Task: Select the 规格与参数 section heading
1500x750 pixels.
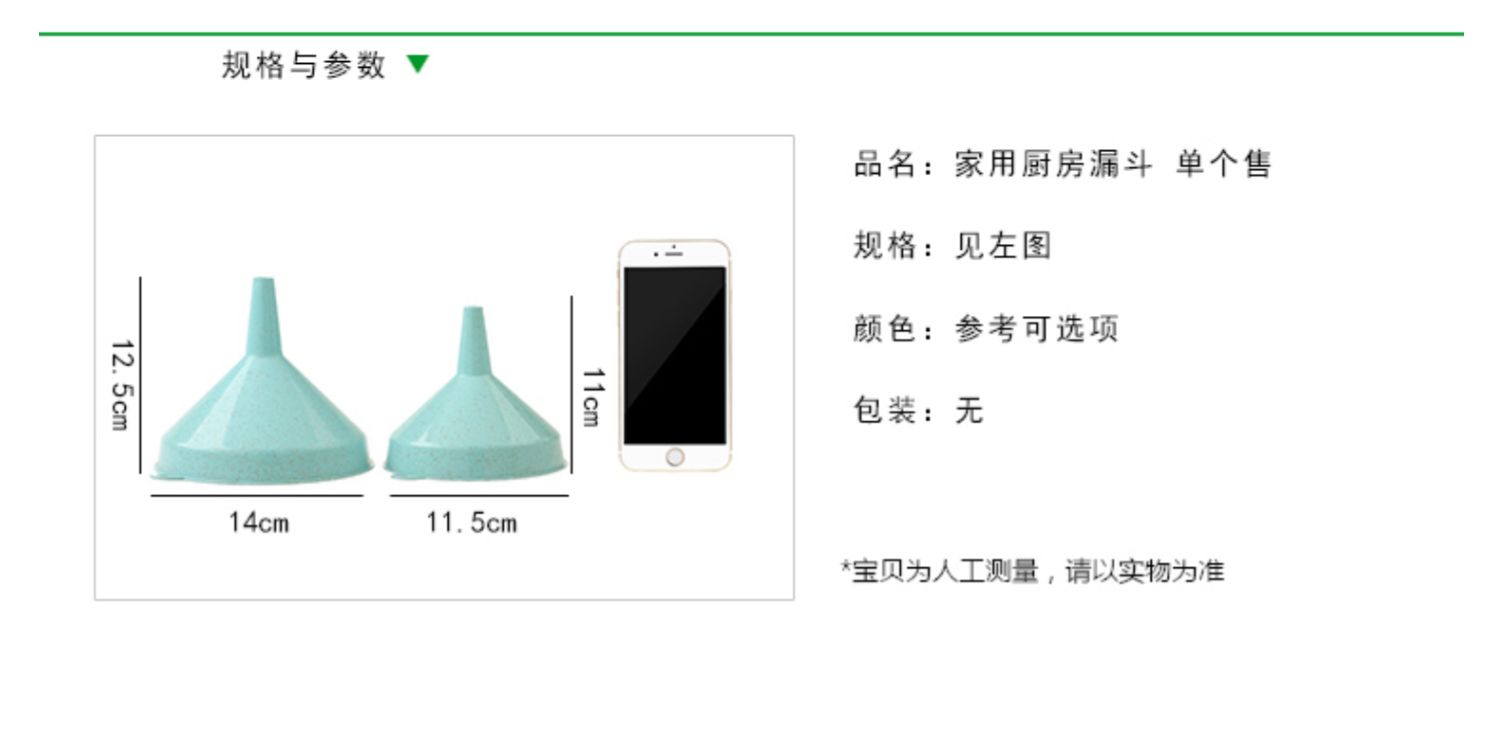Action: (x=304, y=65)
